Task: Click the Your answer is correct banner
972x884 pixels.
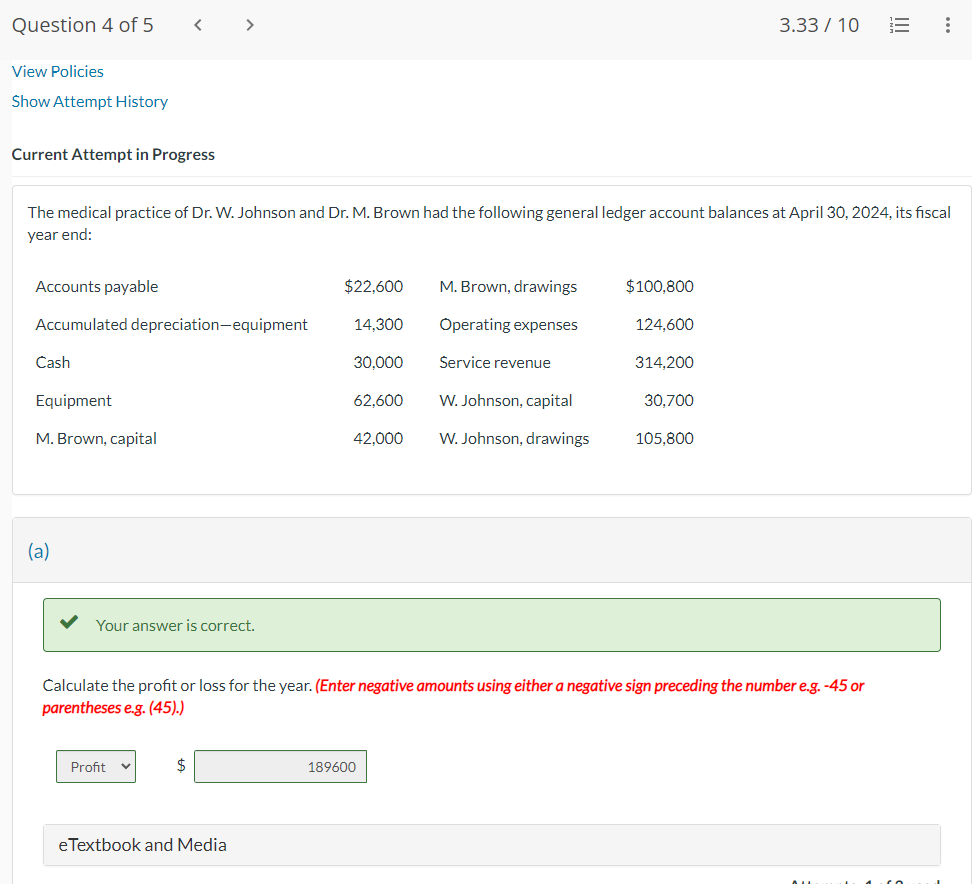Action: tap(490, 624)
